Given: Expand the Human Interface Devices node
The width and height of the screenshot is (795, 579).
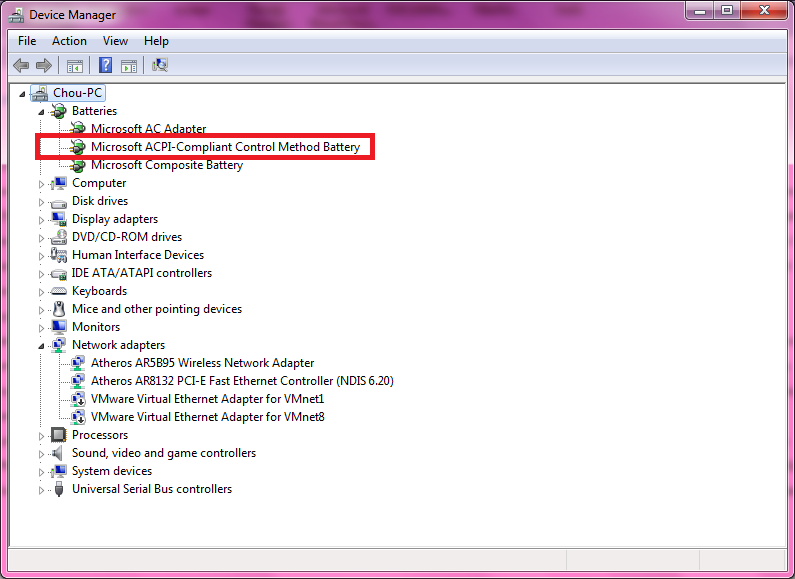Looking at the screenshot, I should 41,256.
